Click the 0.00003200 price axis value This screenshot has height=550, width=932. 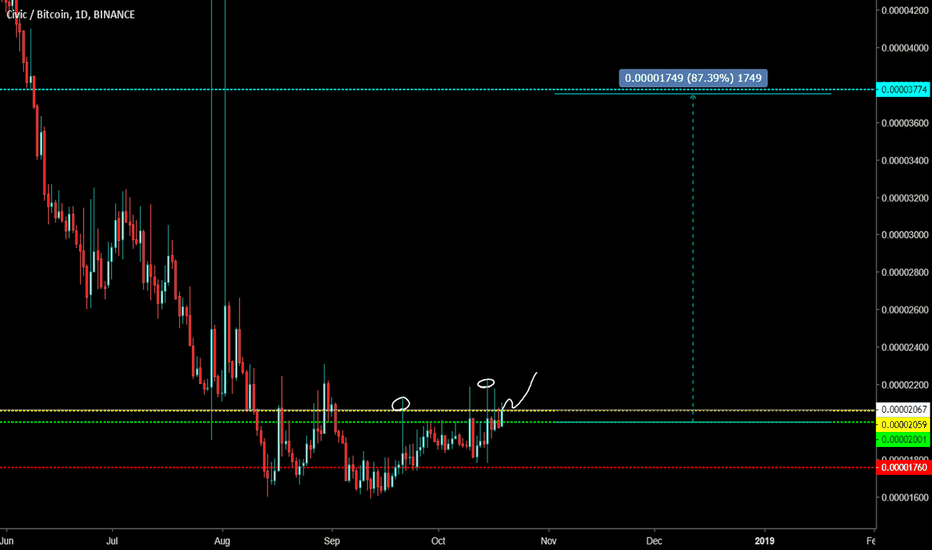pyautogui.click(x=905, y=198)
